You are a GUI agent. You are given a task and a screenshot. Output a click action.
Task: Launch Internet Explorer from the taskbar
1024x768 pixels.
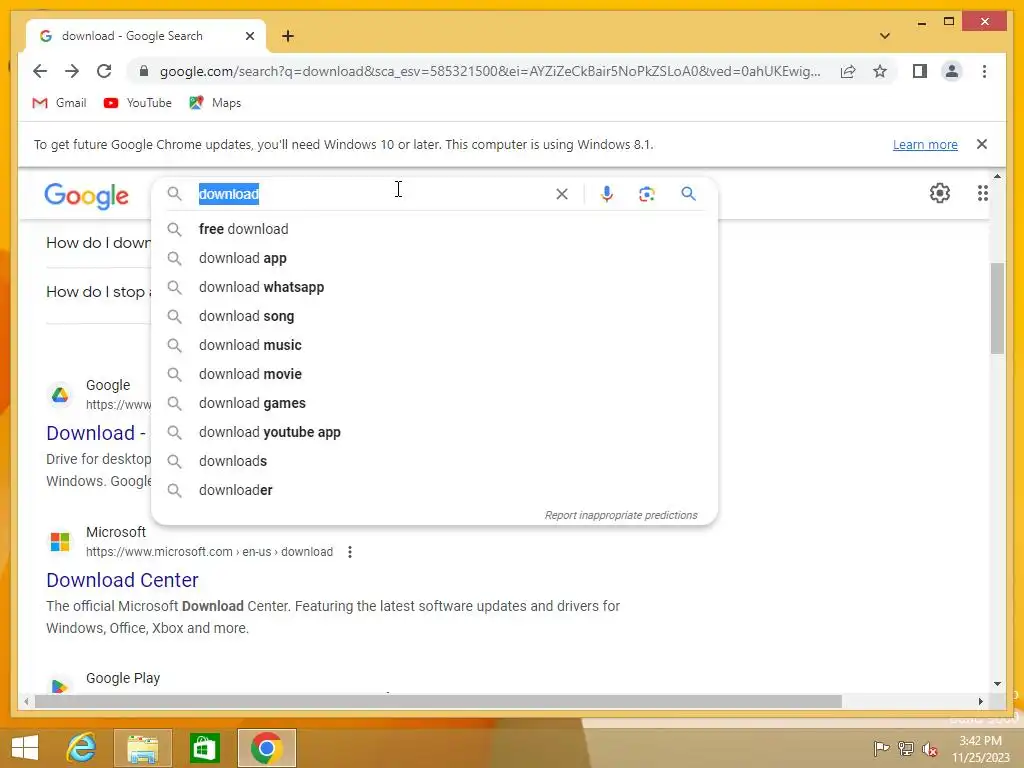click(82, 748)
